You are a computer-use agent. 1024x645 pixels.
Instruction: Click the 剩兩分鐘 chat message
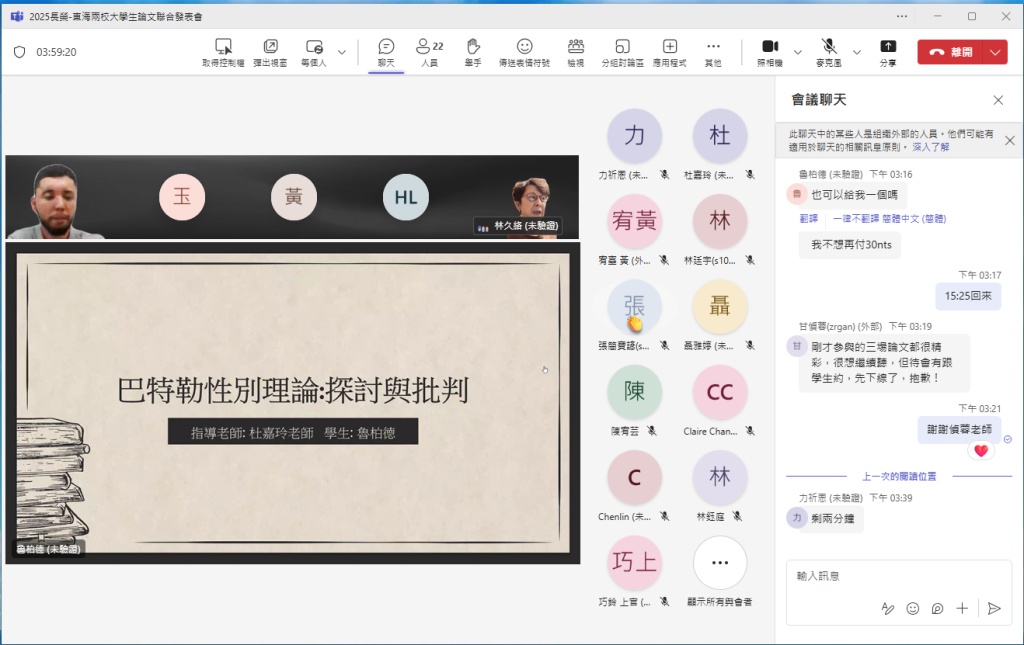833,519
